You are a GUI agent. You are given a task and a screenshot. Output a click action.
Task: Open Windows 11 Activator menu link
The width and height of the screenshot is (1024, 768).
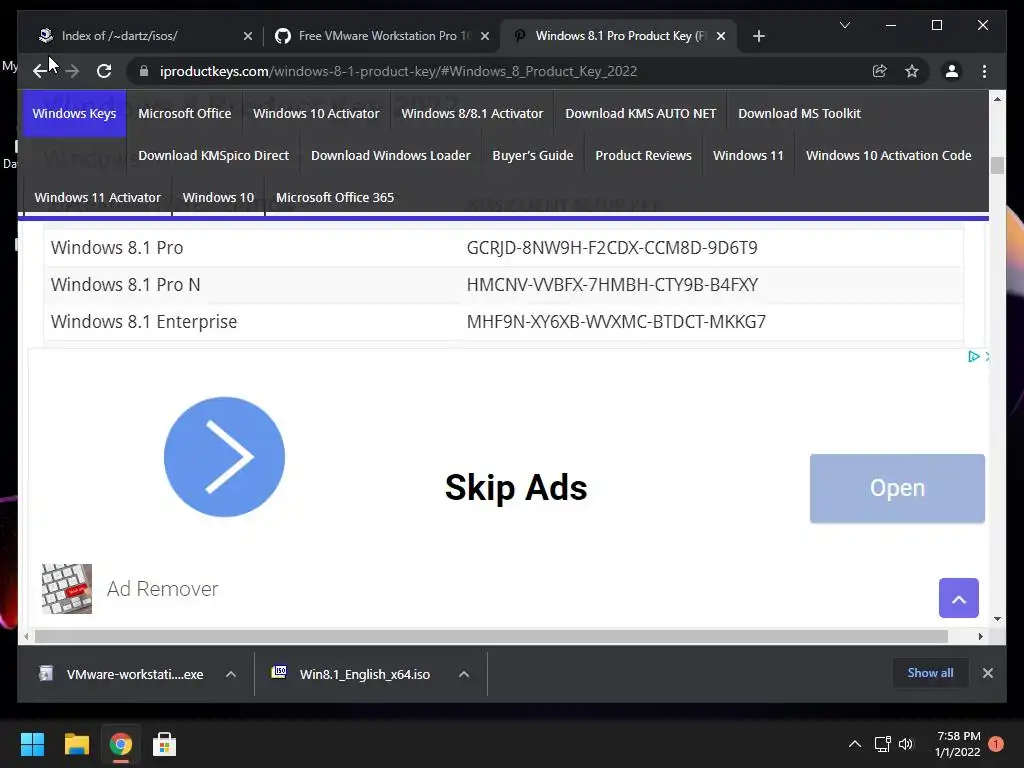[97, 197]
